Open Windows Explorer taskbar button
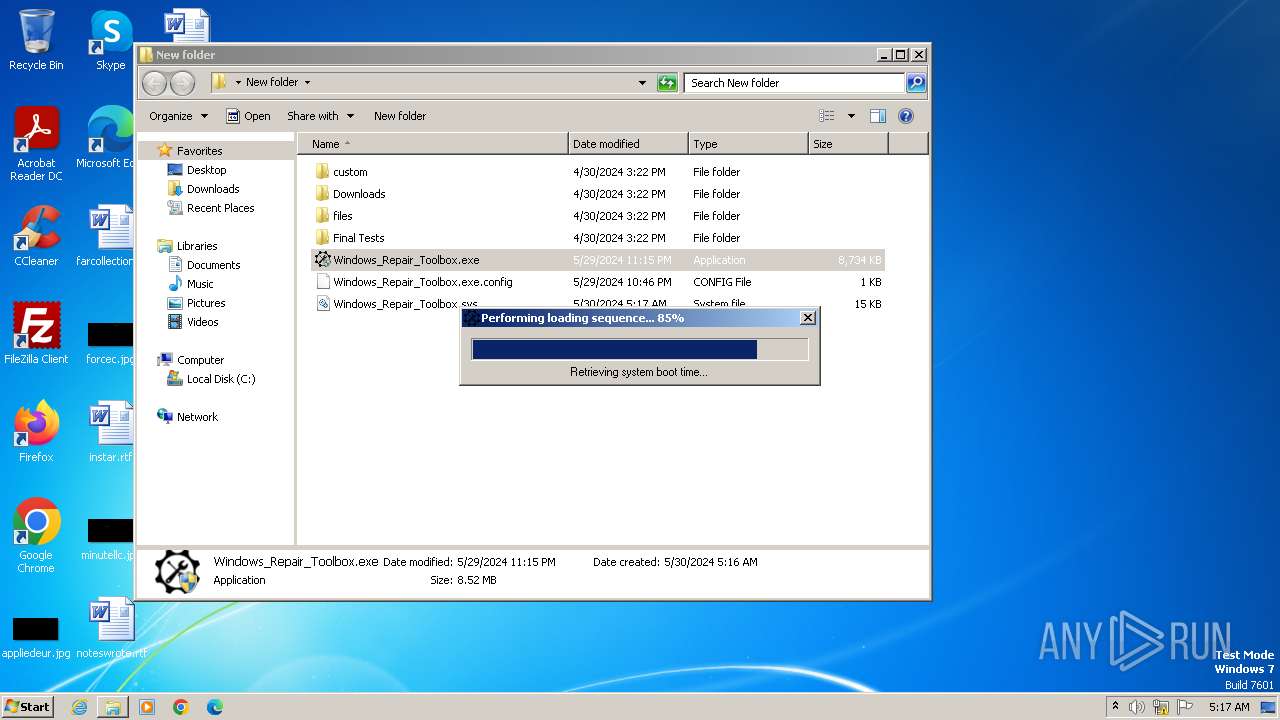The image size is (1280, 720). pos(113,707)
